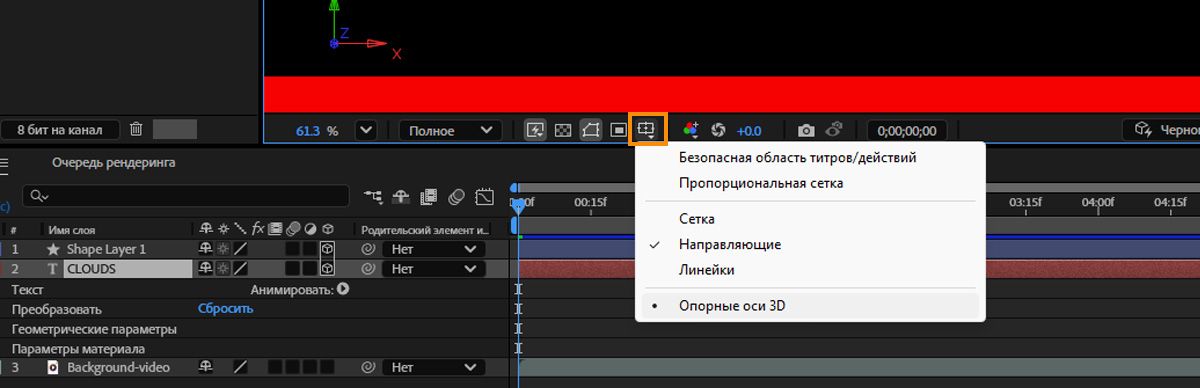1200x388 pixels.
Task: Open the magnification ratio dropdown arrow
Action: (x=365, y=130)
